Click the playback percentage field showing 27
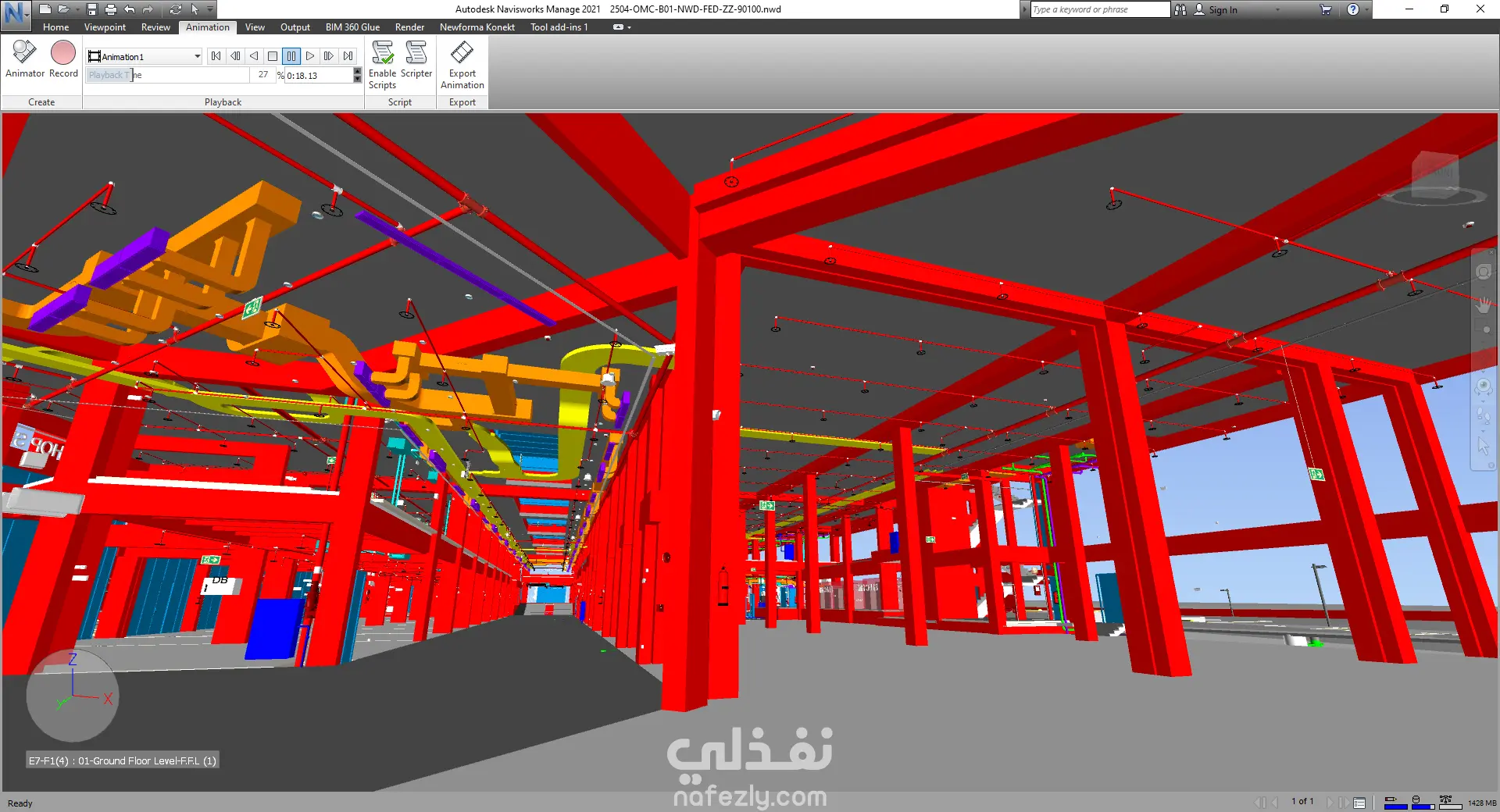Screen dimensions: 1500x812 (x=263, y=75)
